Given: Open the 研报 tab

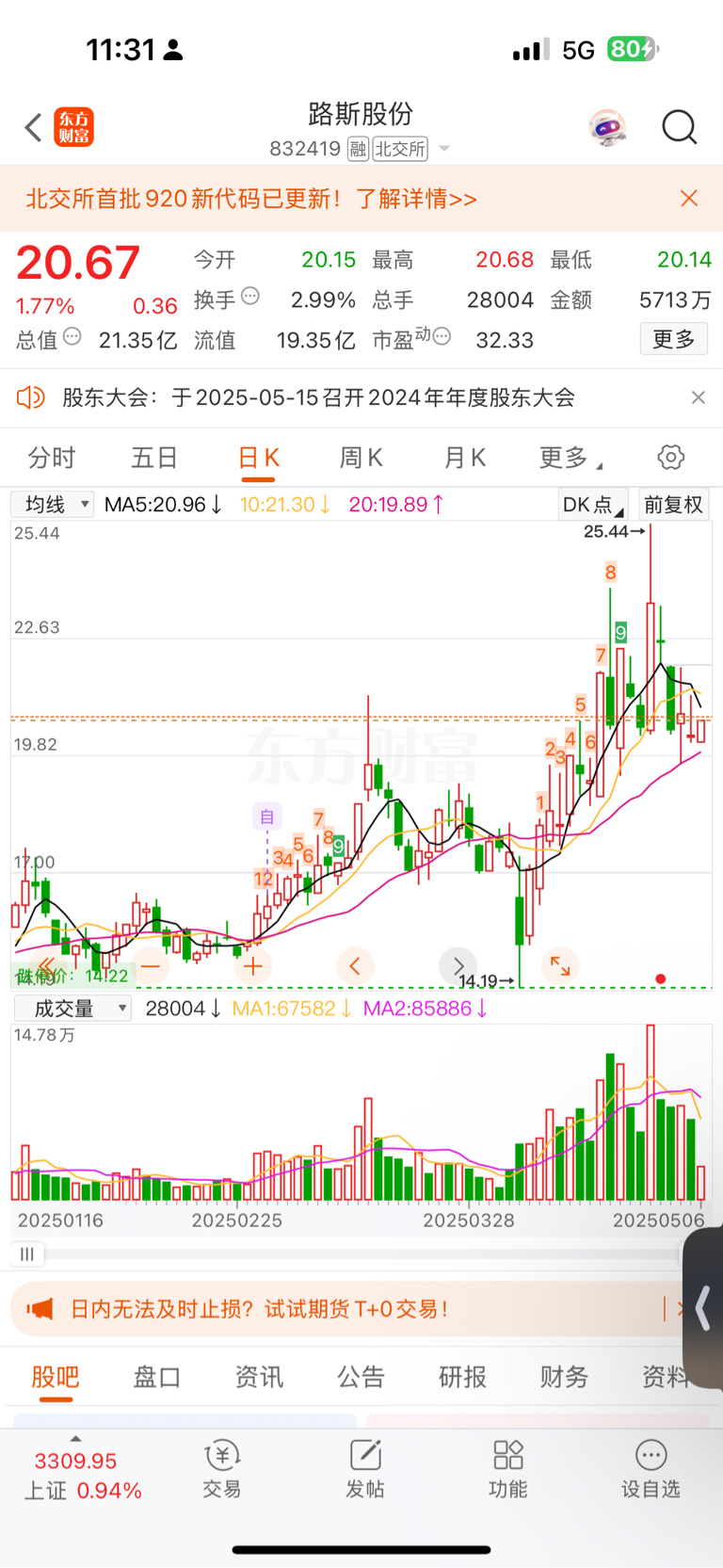Looking at the screenshot, I should (x=463, y=1377).
